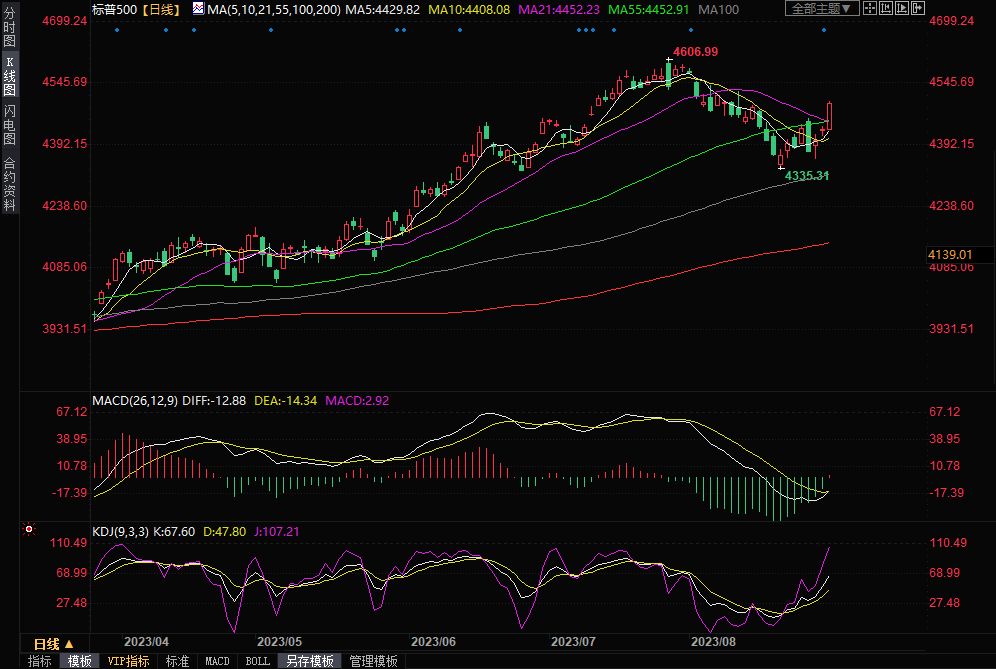Click the first blue event dot at chart top
The width and height of the screenshot is (996, 669).
[x=117, y=30]
